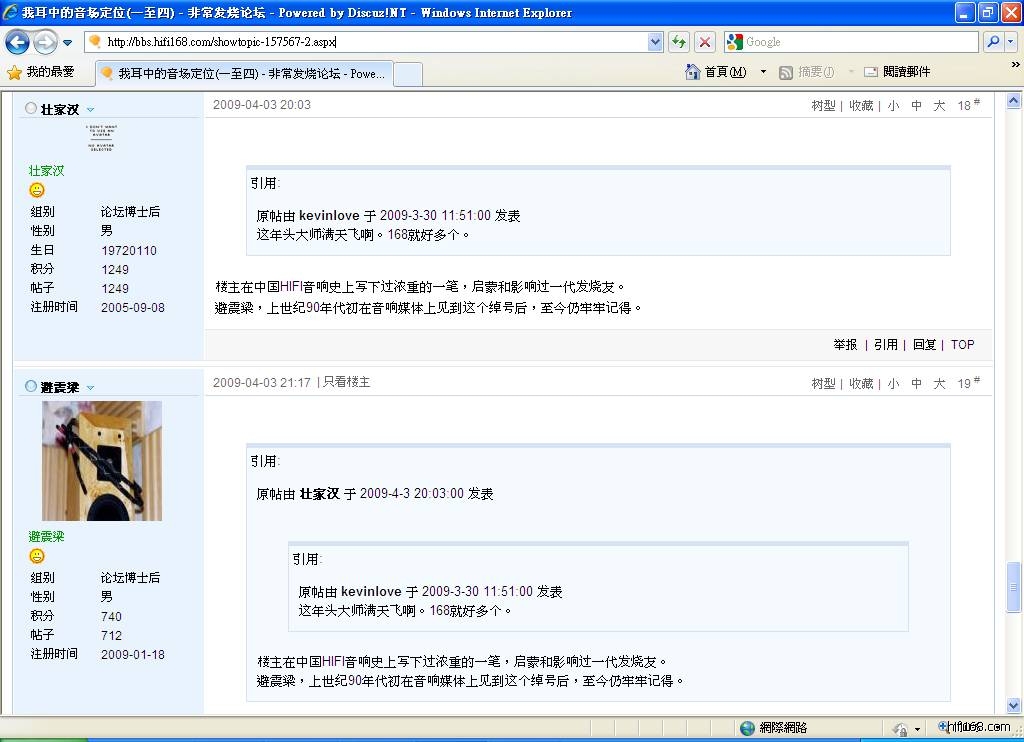Open the search provider options dropdown
1024x742 pixels.
click(1010, 42)
